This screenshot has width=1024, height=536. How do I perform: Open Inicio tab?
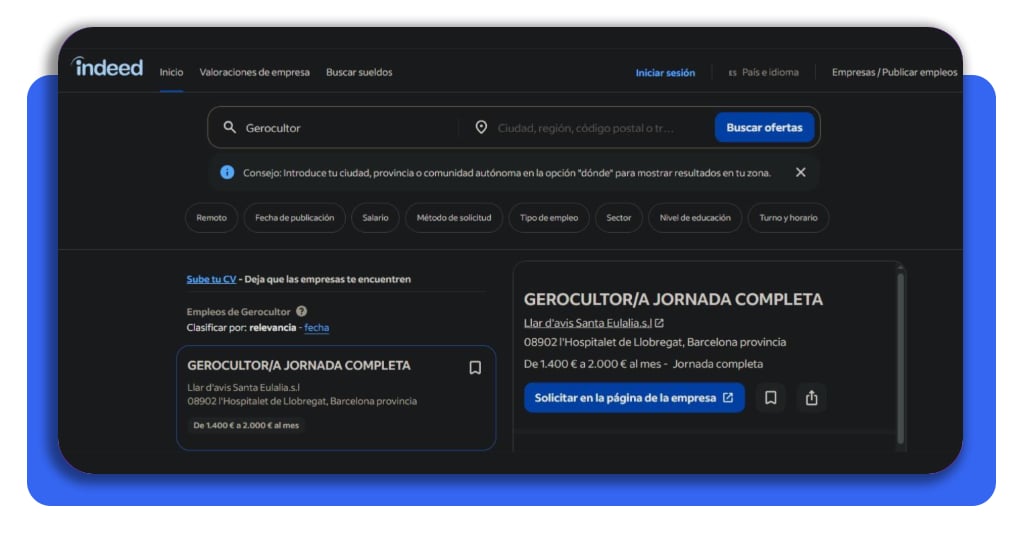171,72
